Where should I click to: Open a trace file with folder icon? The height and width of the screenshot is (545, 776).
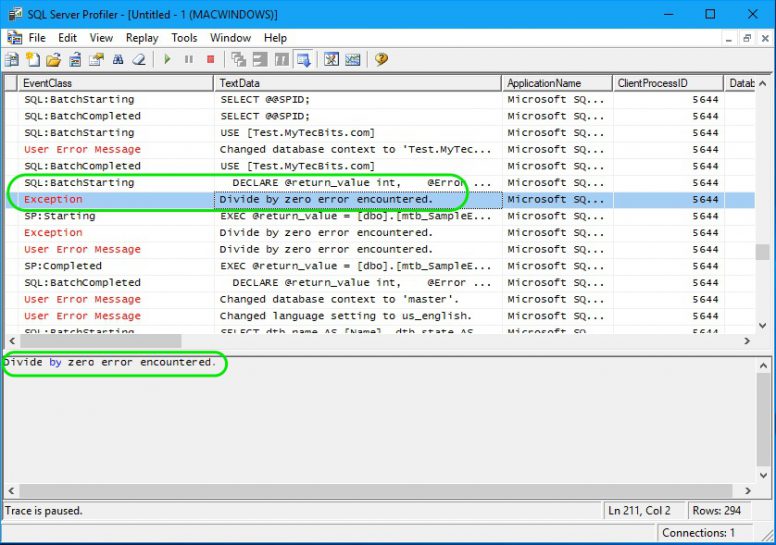click(x=53, y=60)
